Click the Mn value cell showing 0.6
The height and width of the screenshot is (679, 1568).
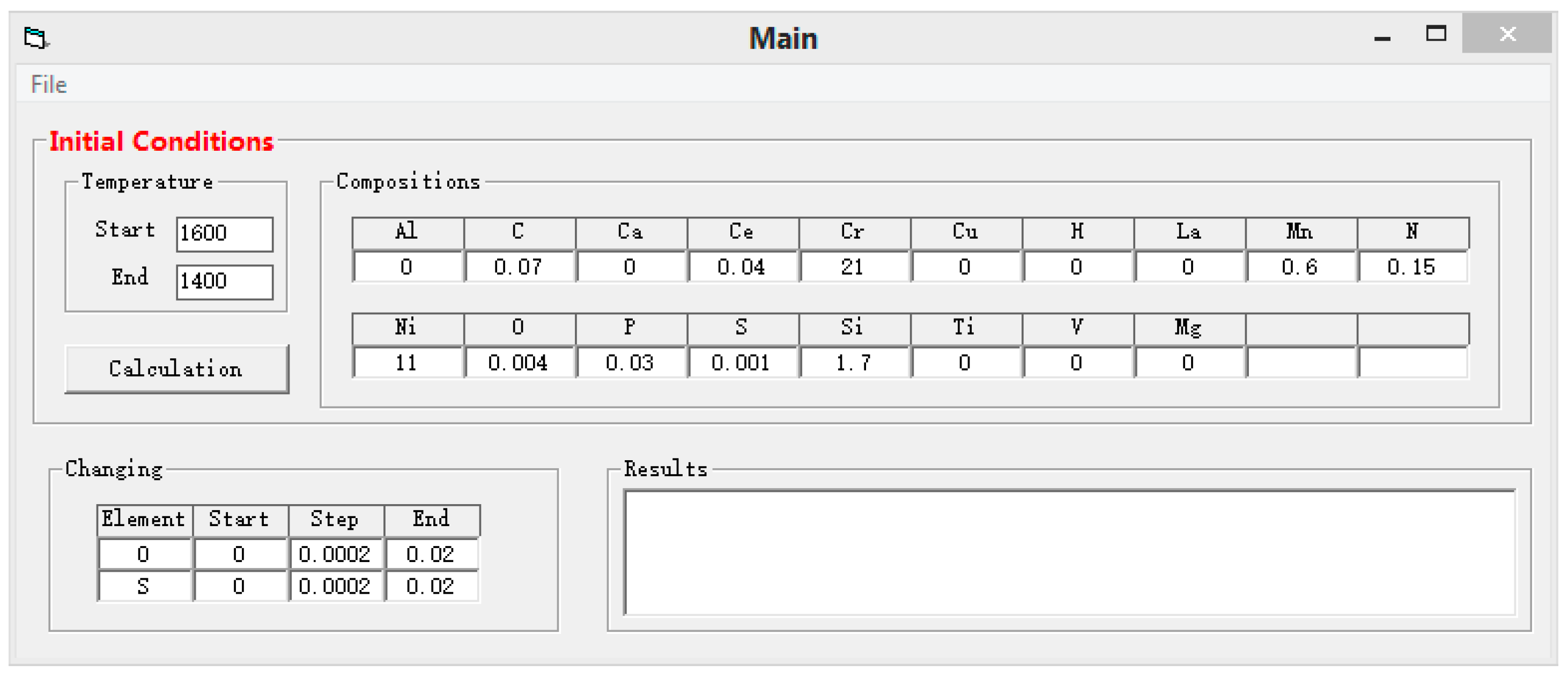[1299, 267]
